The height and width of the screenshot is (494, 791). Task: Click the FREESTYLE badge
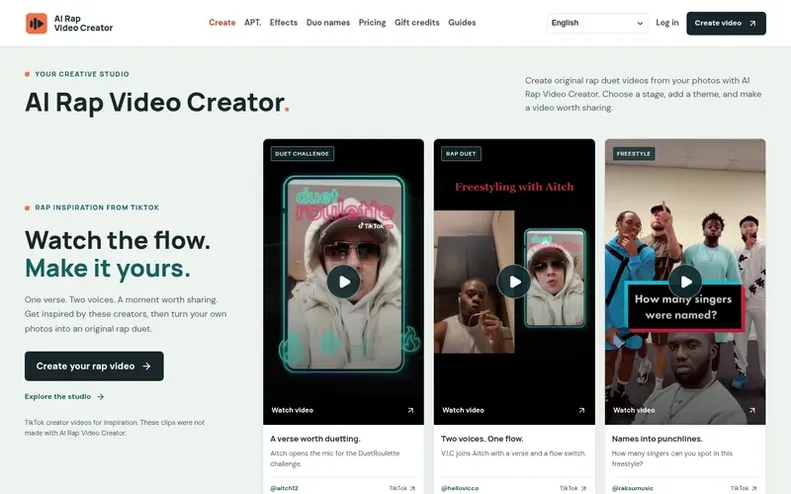click(634, 154)
